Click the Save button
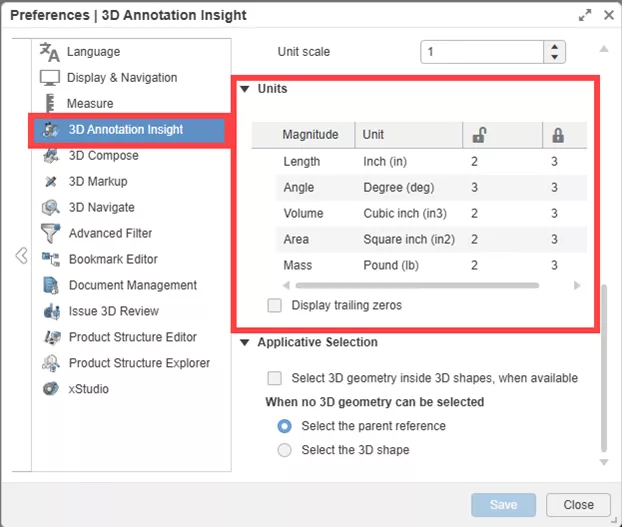Image resolution: width=622 pixels, height=527 pixels. click(503, 505)
